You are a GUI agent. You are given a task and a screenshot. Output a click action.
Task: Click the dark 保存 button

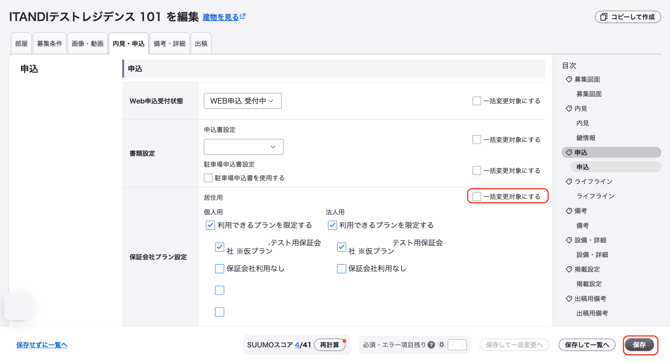639,345
